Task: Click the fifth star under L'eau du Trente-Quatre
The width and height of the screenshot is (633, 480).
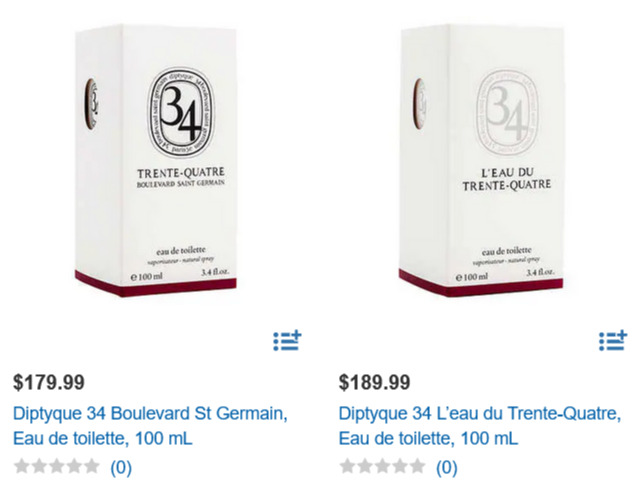Action: pyautogui.click(x=417, y=466)
